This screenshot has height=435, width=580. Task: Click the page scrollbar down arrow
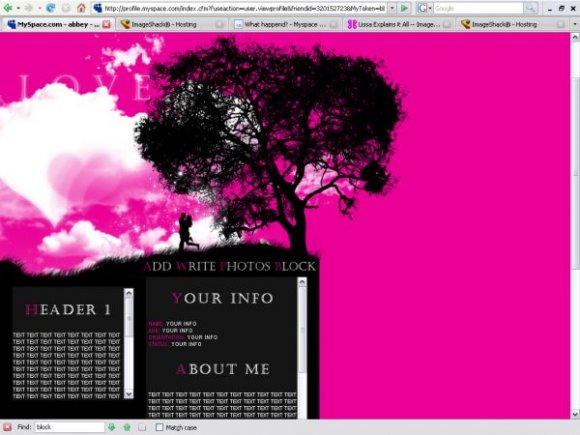tap(575, 414)
